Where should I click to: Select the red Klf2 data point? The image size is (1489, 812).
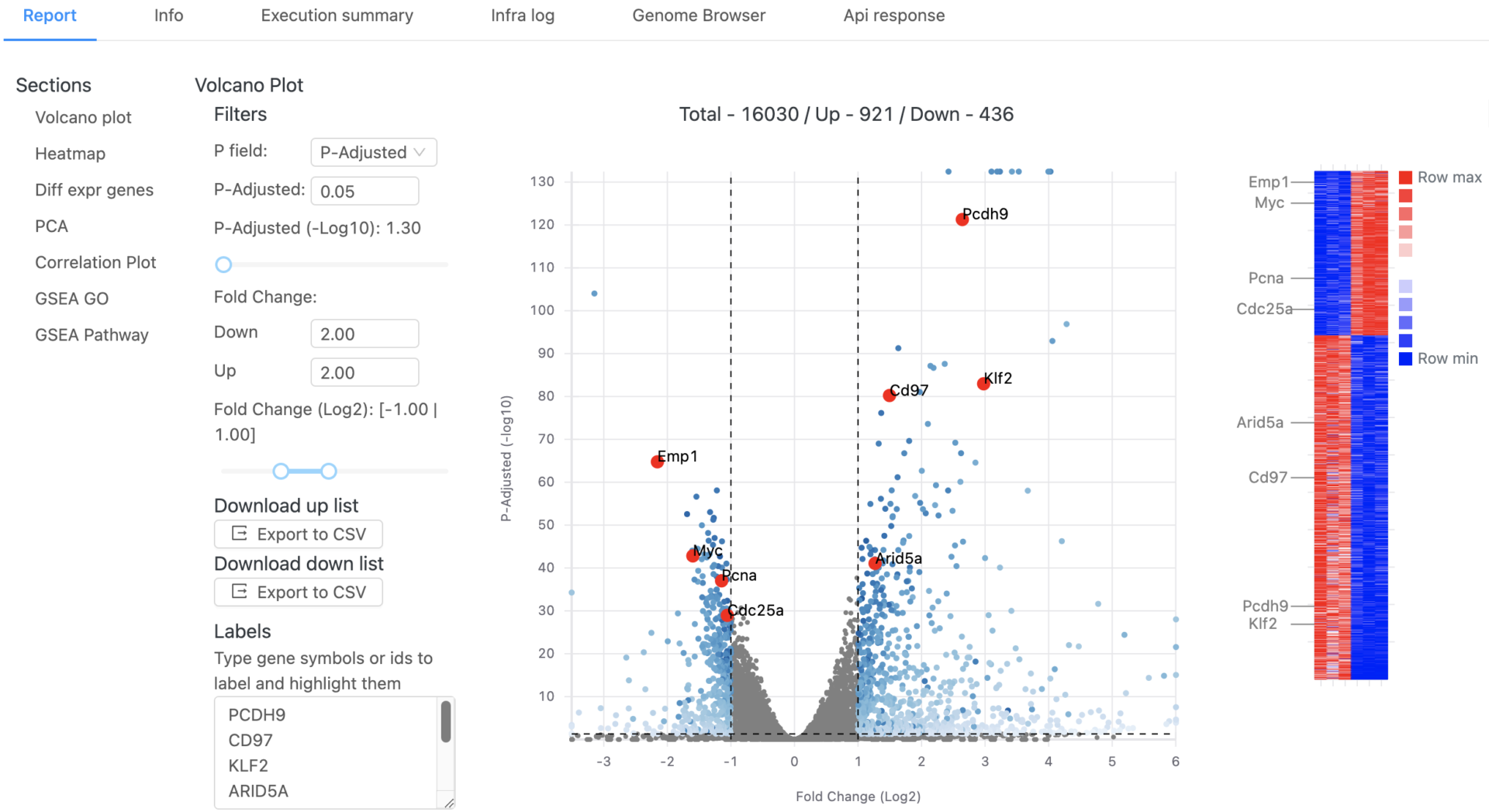pyautogui.click(x=983, y=383)
